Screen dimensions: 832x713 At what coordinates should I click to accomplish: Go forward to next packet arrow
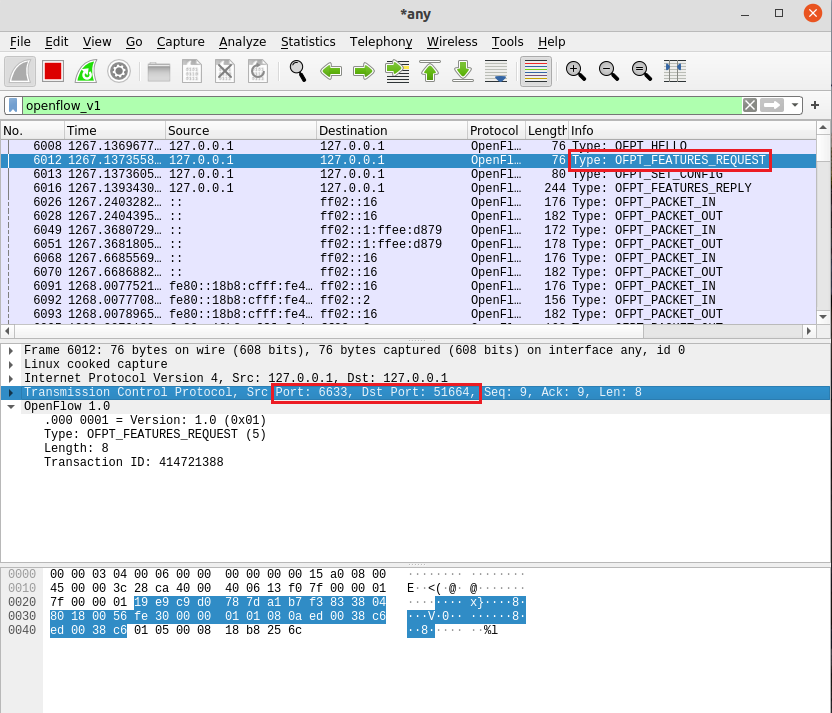point(363,71)
